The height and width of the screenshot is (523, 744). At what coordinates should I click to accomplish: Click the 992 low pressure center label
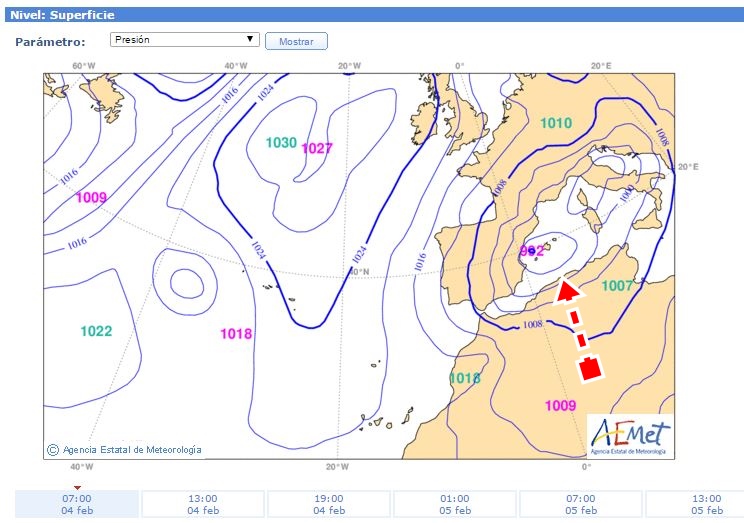[x=532, y=250]
